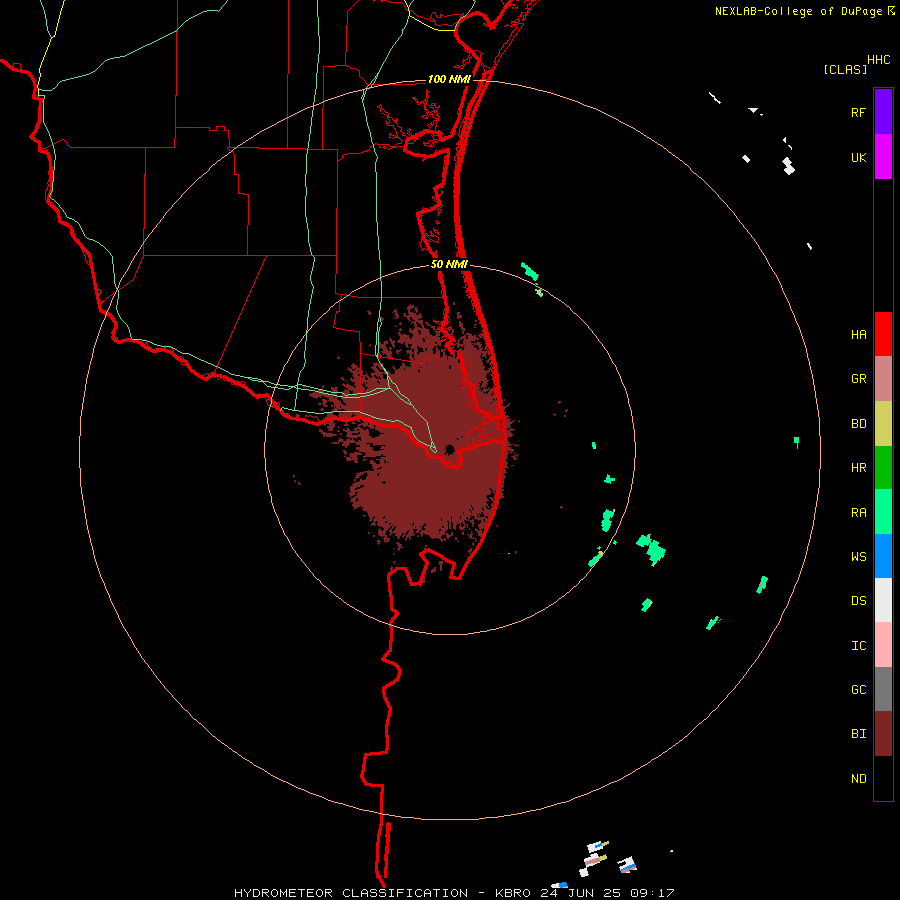900x900 pixels.
Task: Click the BI legend label
Action: click(859, 734)
